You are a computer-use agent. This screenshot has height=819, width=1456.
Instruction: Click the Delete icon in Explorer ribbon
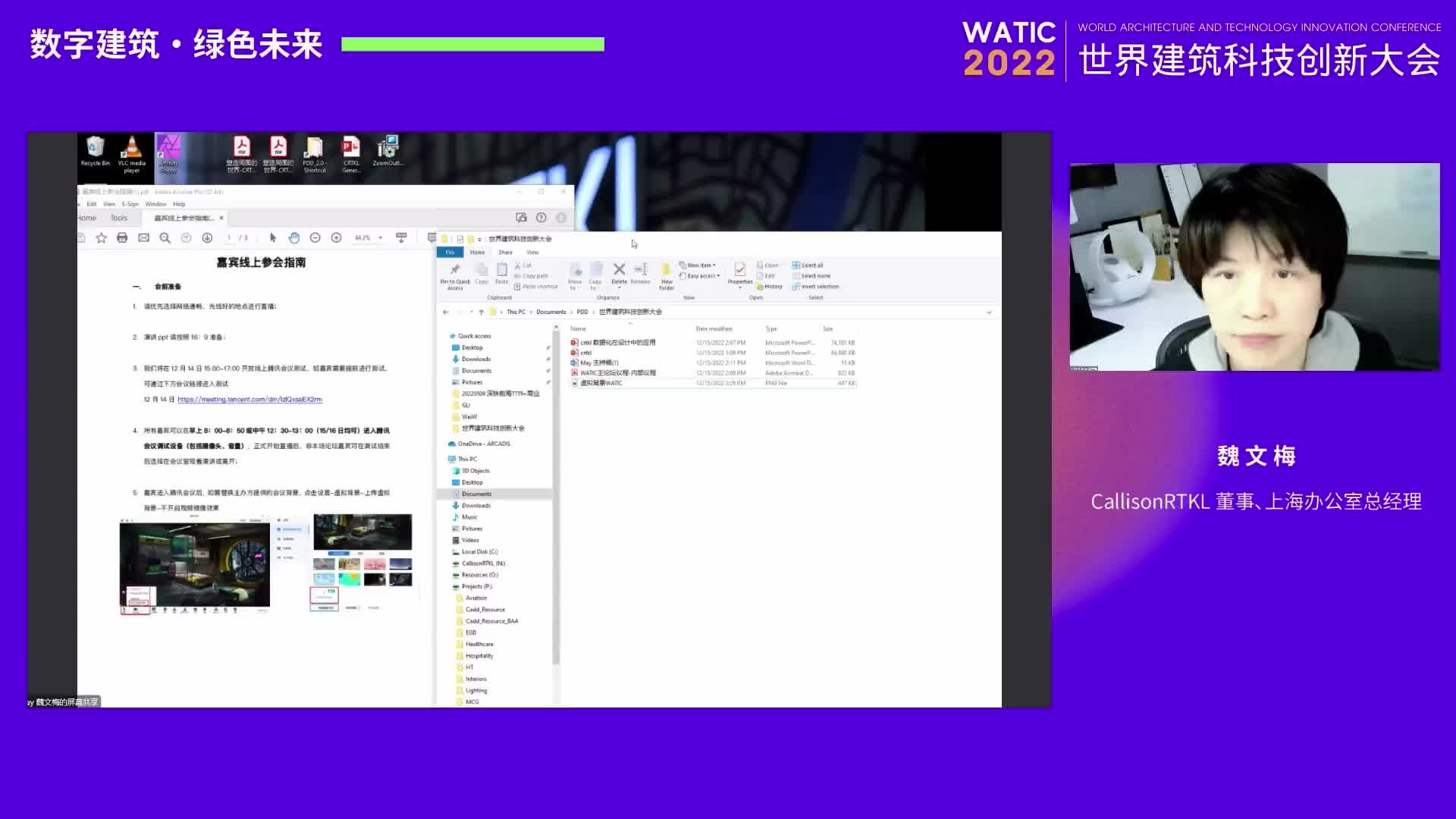coord(619,272)
